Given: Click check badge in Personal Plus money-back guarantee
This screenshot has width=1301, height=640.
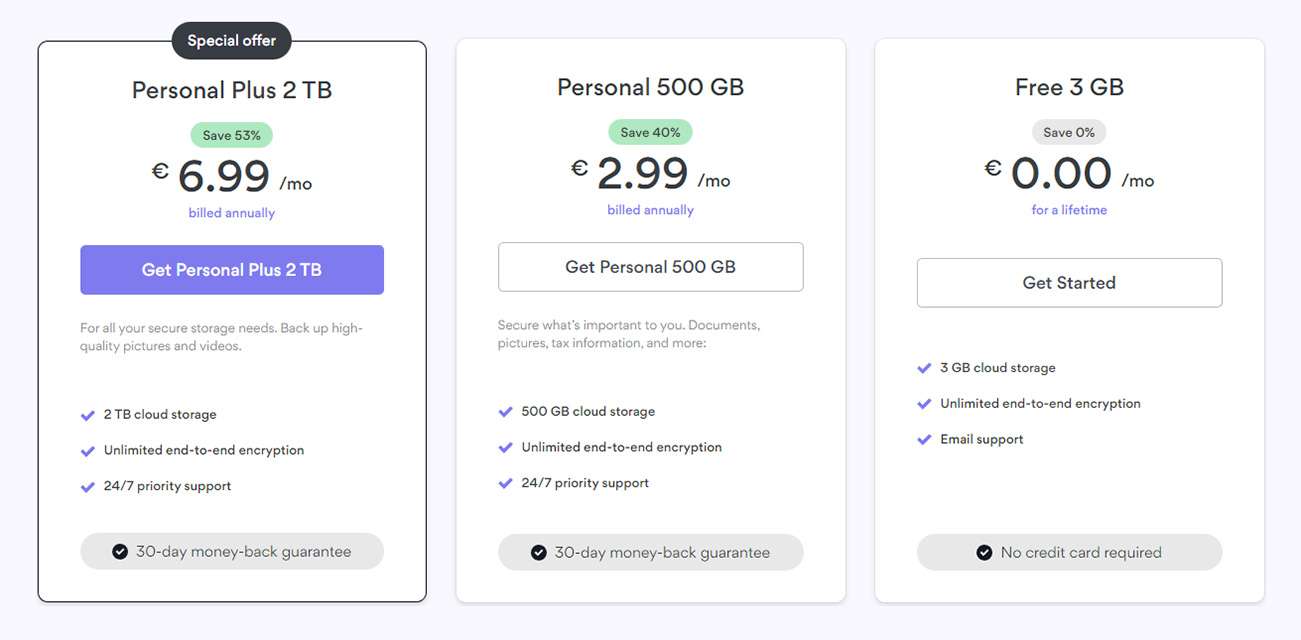Looking at the screenshot, I should [x=120, y=551].
